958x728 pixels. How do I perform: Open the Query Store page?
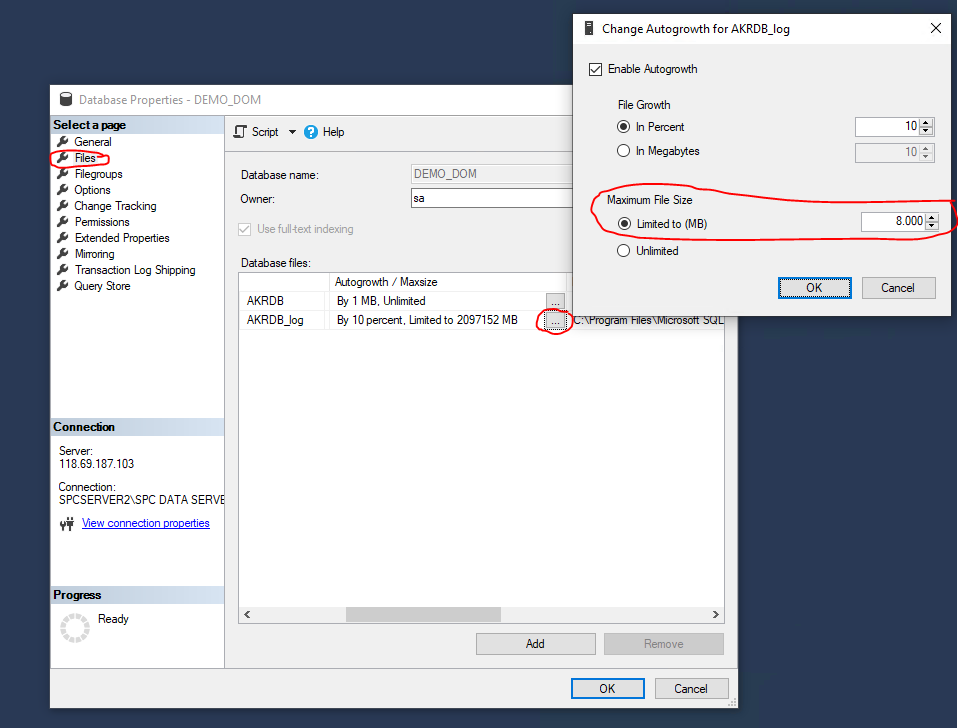click(x=102, y=286)
